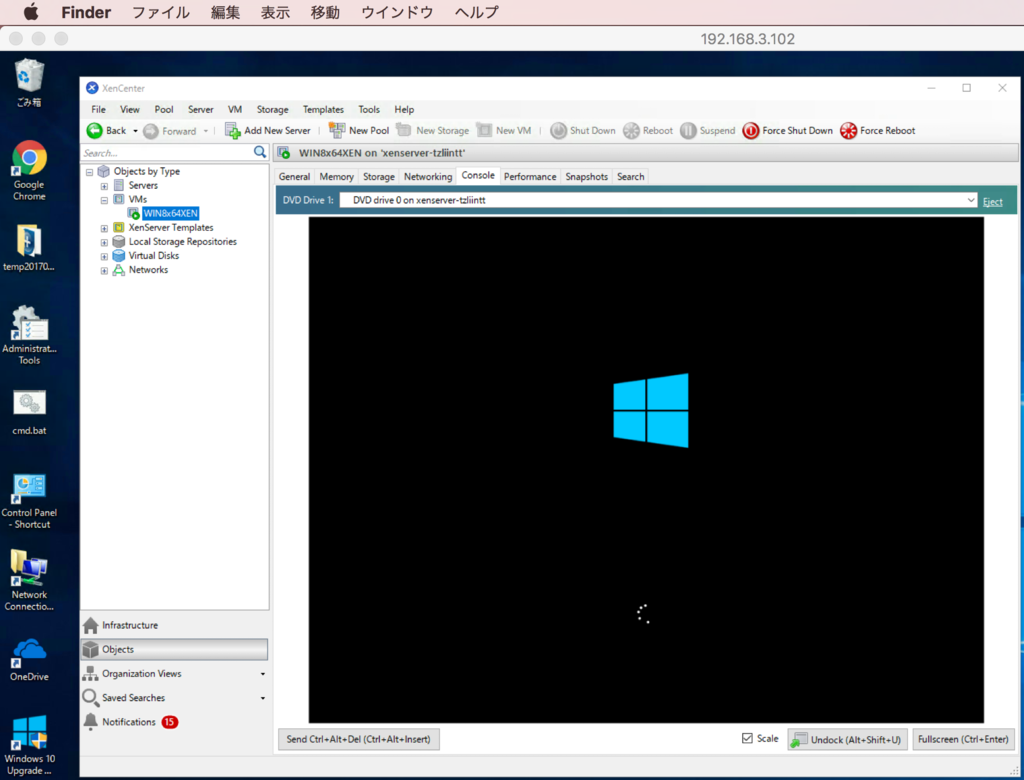Click Fullscreen (Ctrl+Enter) button
Image resolution: width=1024 pixels, height=780 pixels.
[963, 739]
